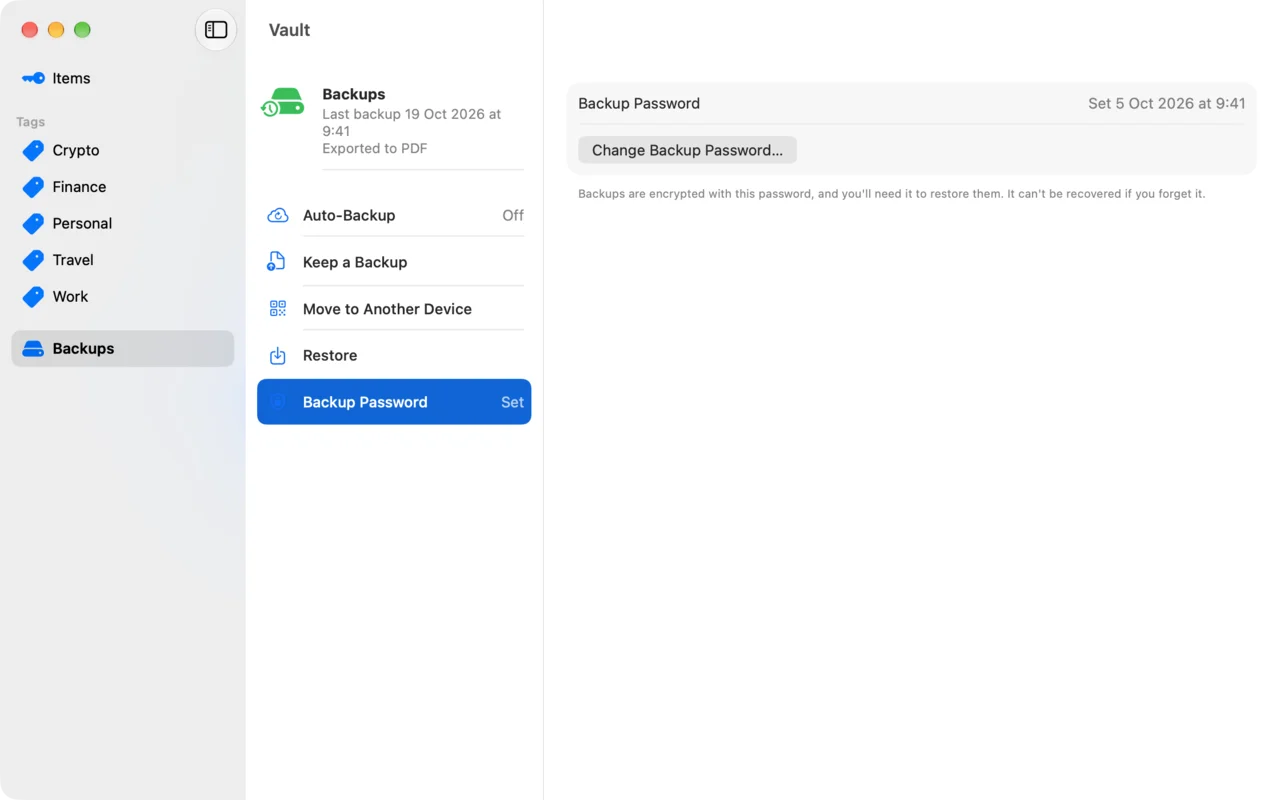
Task: Open the Restore option
Action: point(394,356)
